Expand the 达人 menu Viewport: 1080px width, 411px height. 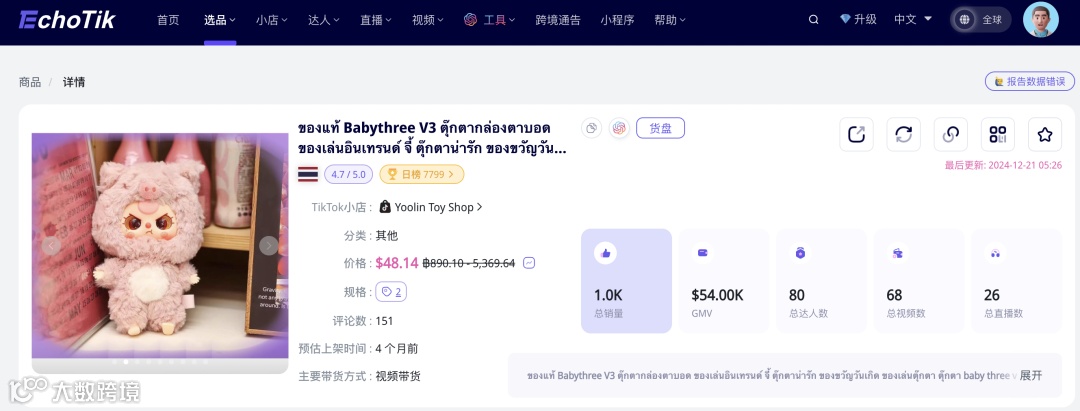(x=324, y=21)
